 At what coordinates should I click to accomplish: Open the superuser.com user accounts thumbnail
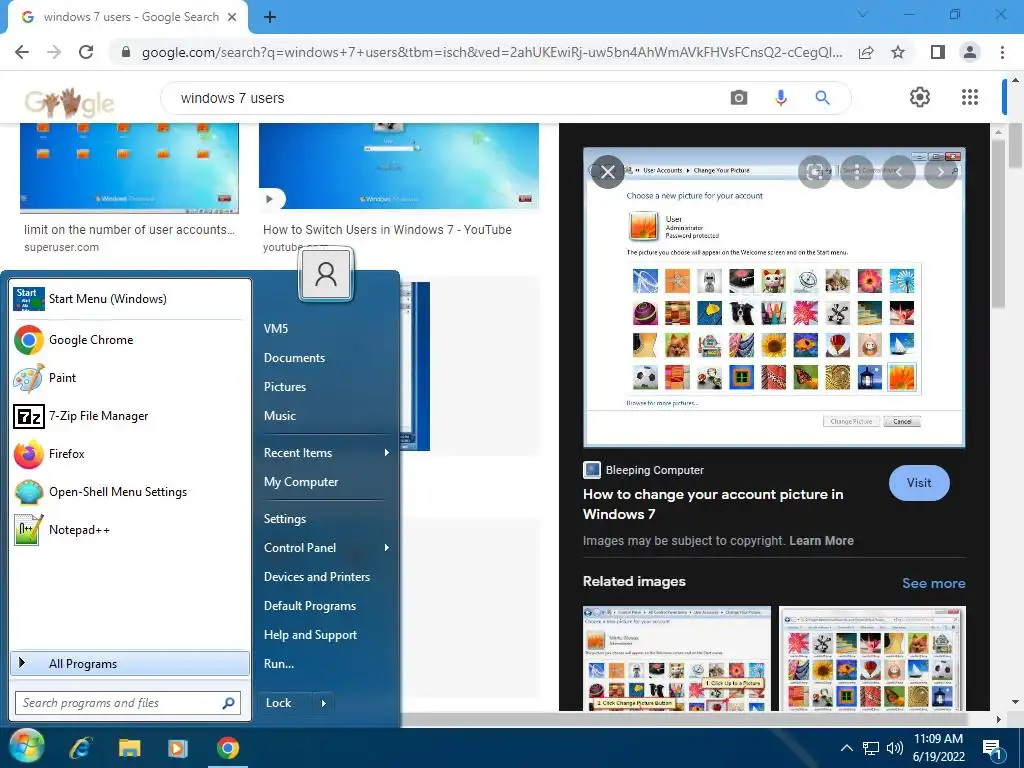(129, 168)
